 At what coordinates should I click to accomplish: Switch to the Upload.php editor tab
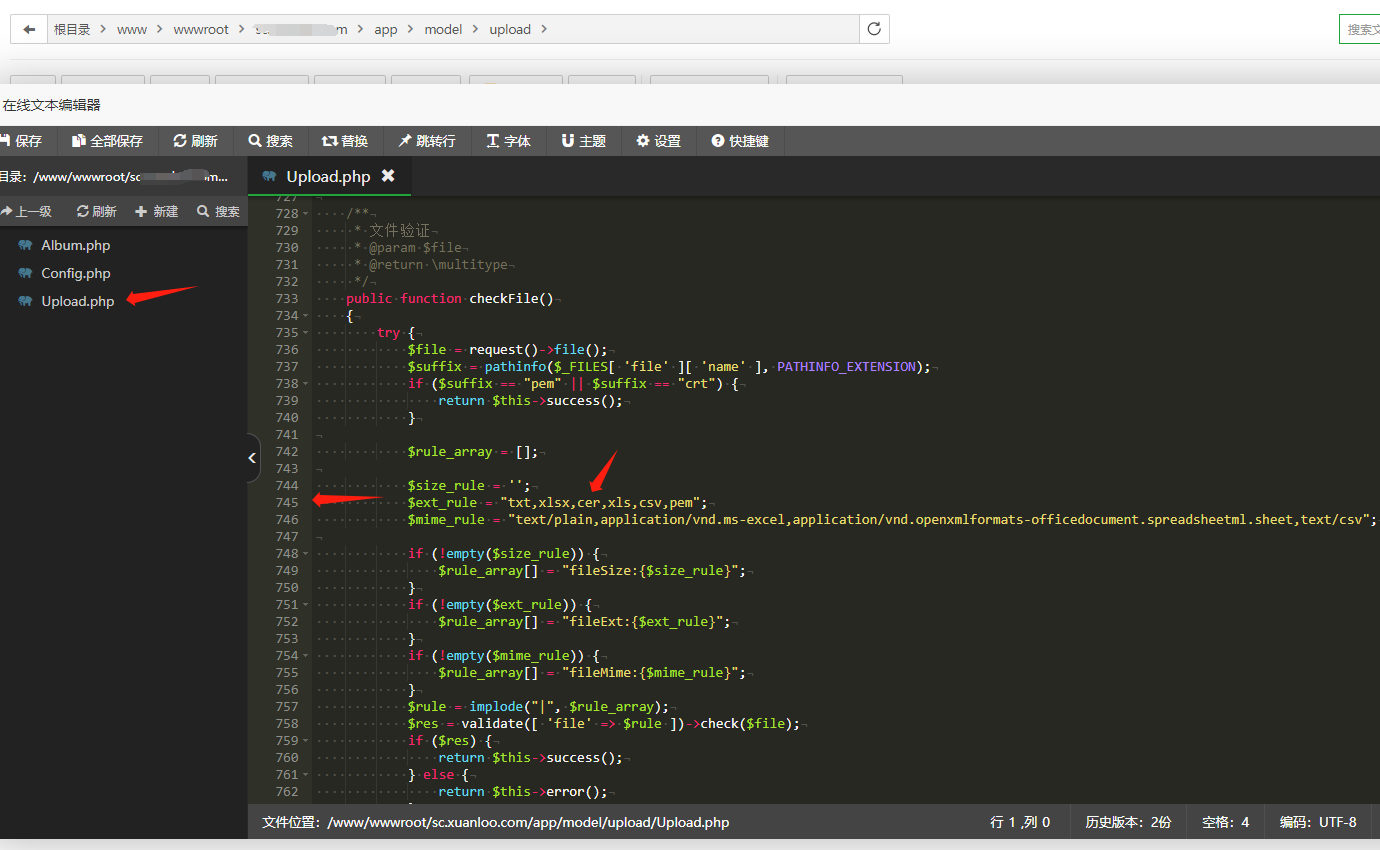(x=328, y=176)
